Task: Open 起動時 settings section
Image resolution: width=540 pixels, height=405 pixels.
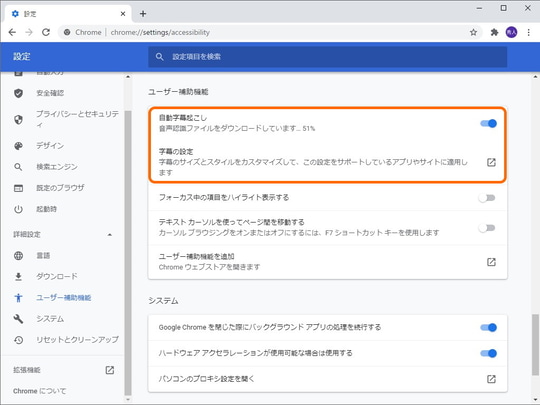Action: [x=46, y=209]
